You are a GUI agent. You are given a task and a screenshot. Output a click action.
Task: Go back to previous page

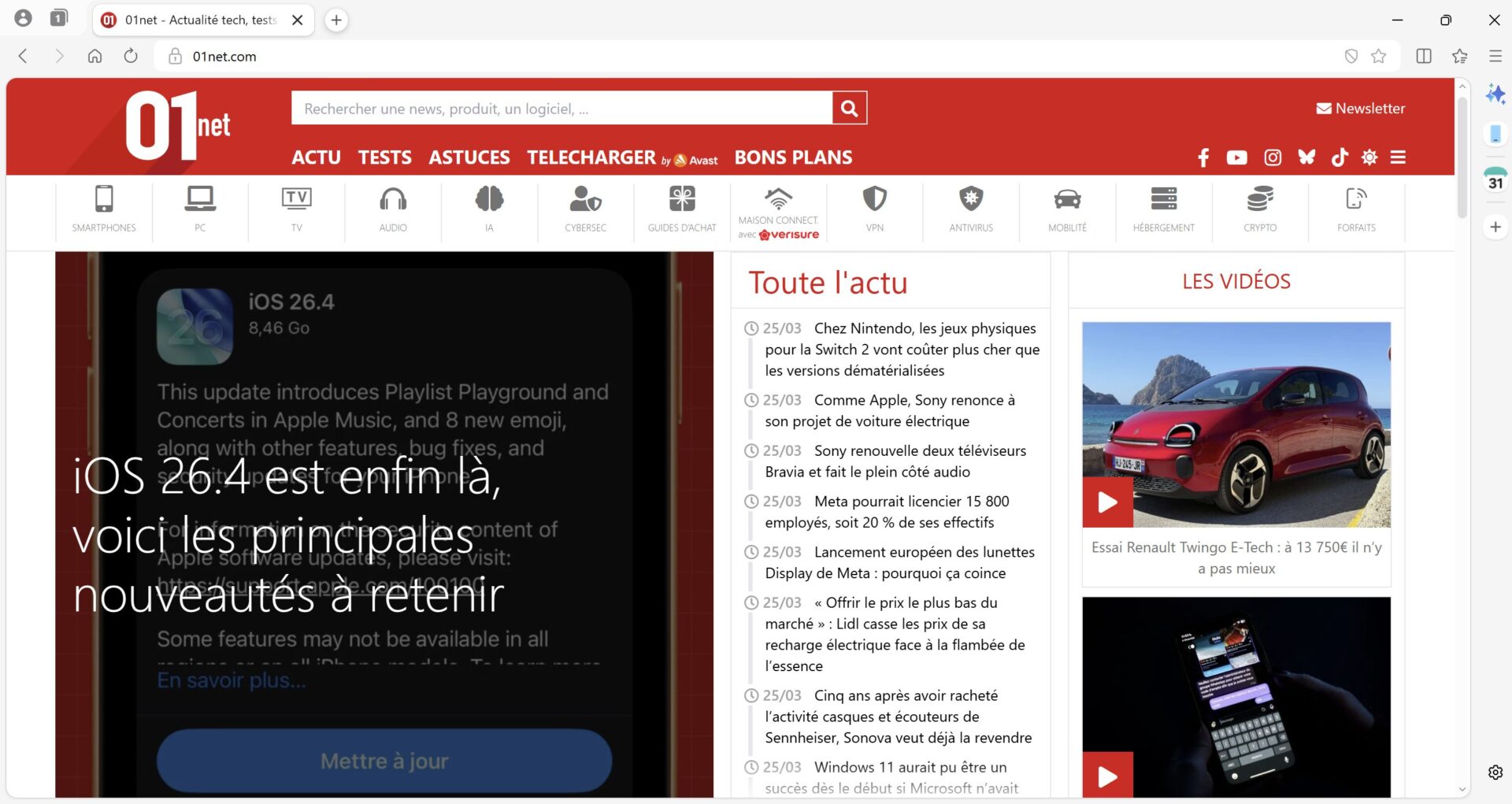tap(23, 56)
